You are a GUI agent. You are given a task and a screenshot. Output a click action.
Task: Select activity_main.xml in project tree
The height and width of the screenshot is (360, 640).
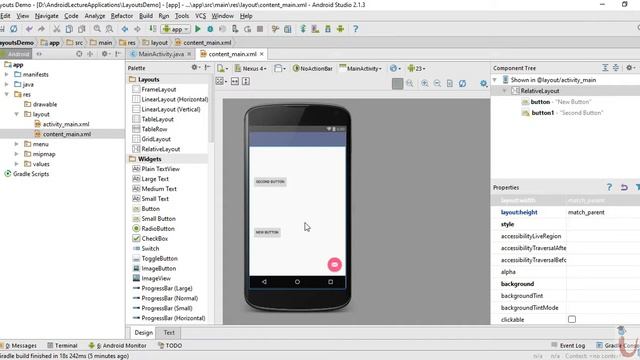click(66, 124)
